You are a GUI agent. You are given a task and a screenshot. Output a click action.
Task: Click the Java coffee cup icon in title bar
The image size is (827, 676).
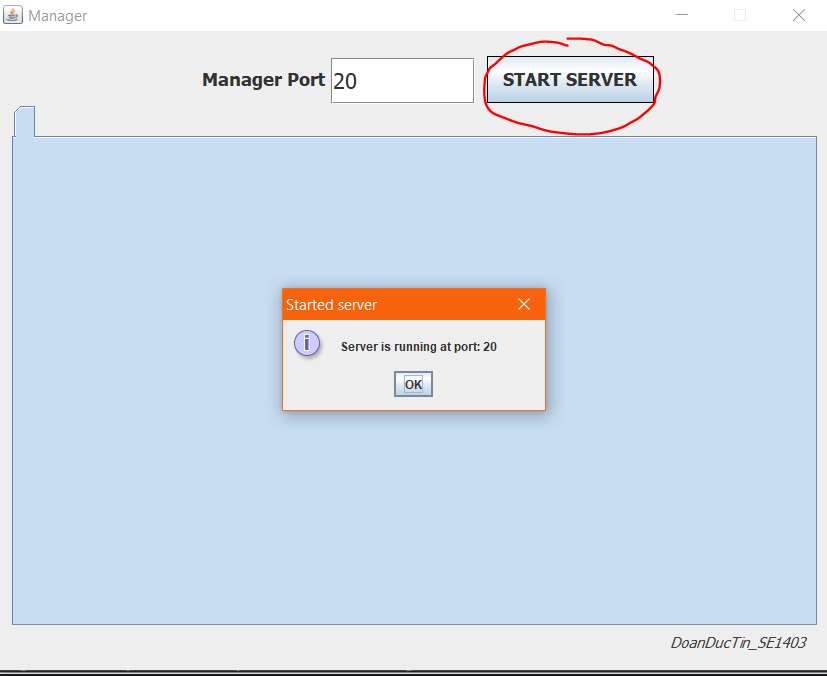(x=13, y=15)
